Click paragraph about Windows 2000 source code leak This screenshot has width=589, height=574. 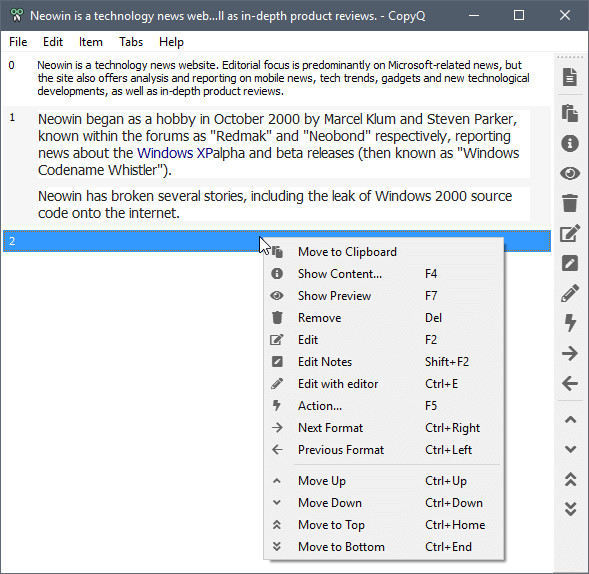[x=284, y=204]
